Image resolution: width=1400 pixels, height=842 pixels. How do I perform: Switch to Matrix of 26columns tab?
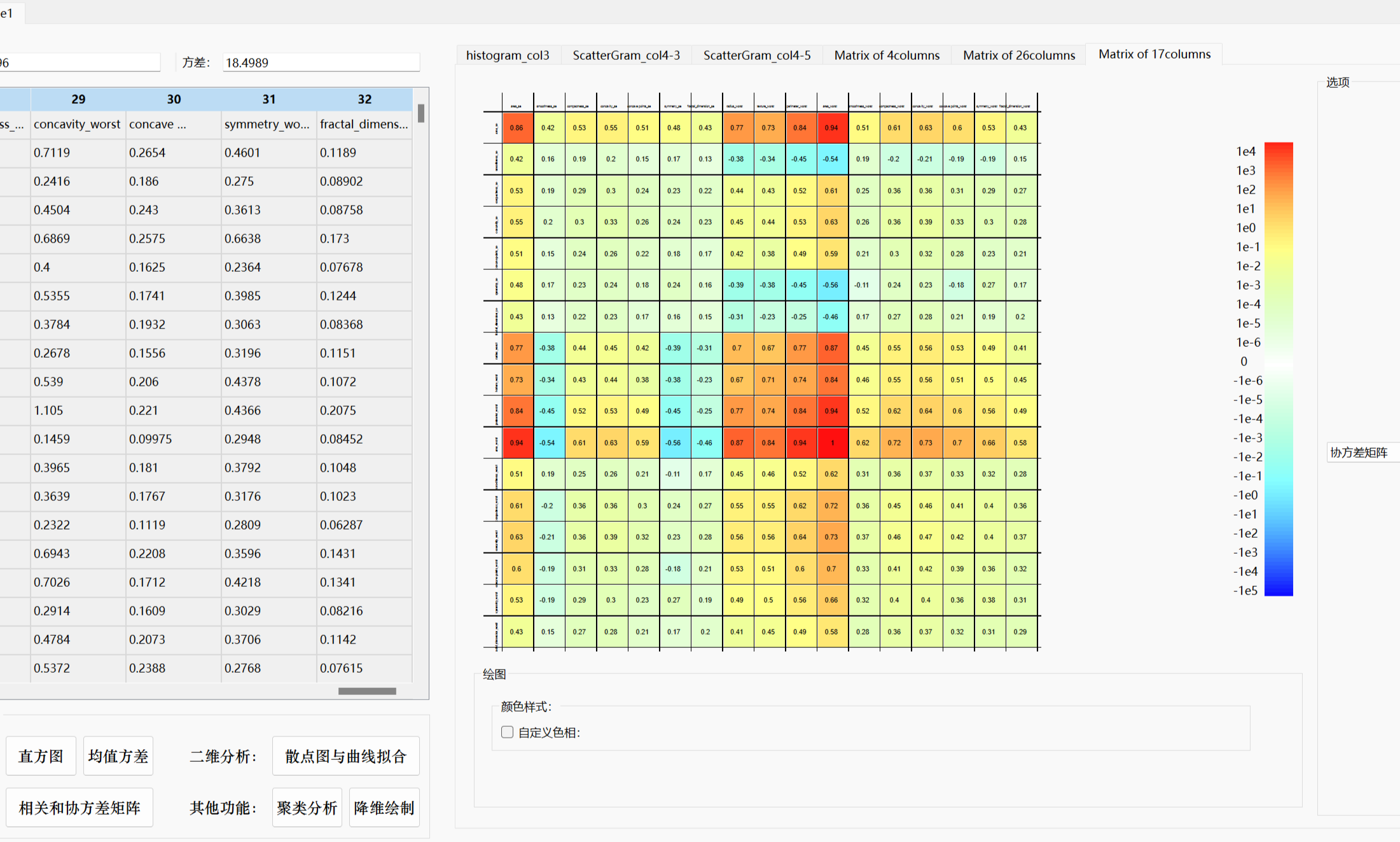(1018, 55)
